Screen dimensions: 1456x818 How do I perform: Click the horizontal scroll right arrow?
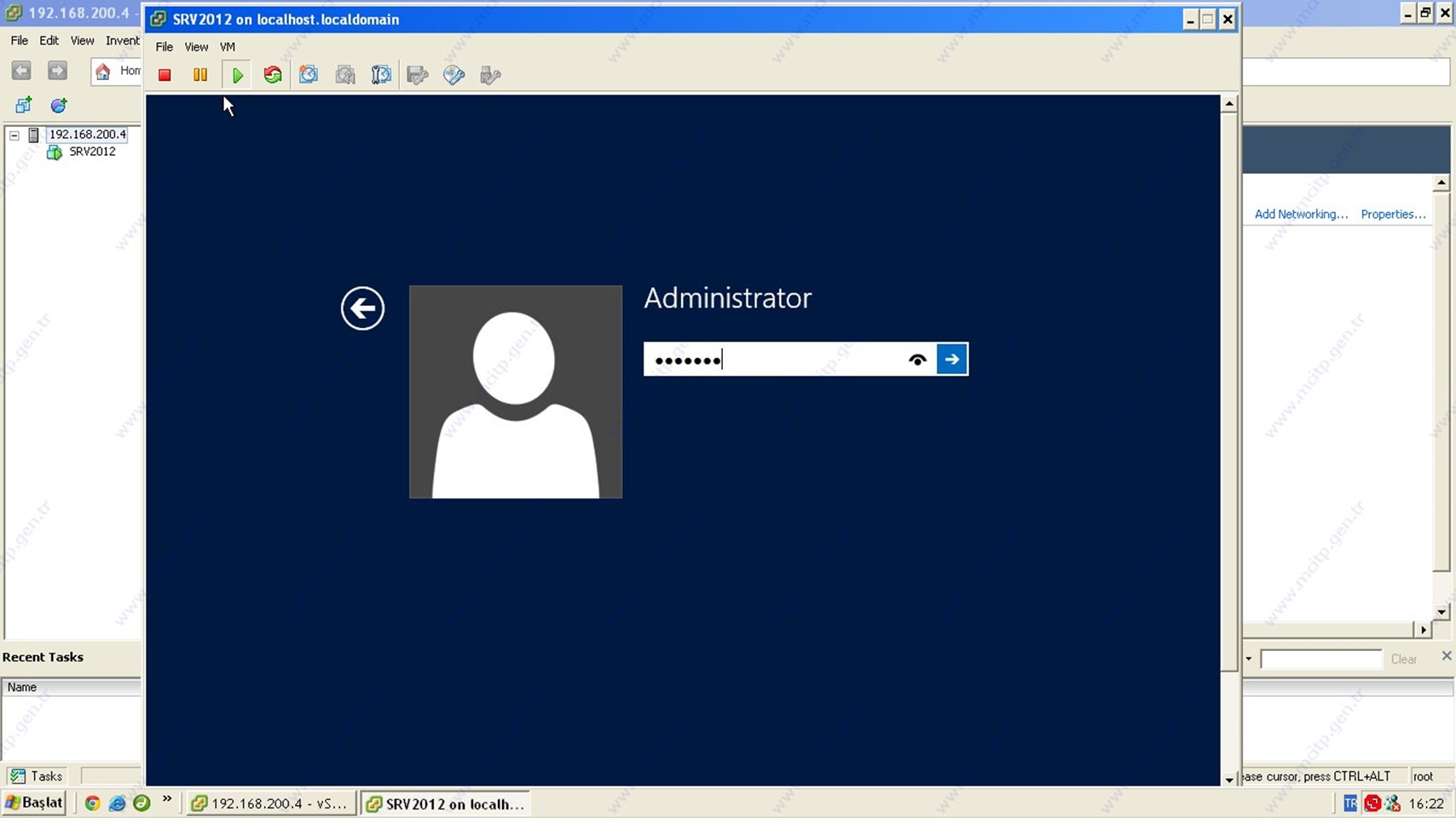1423,630
